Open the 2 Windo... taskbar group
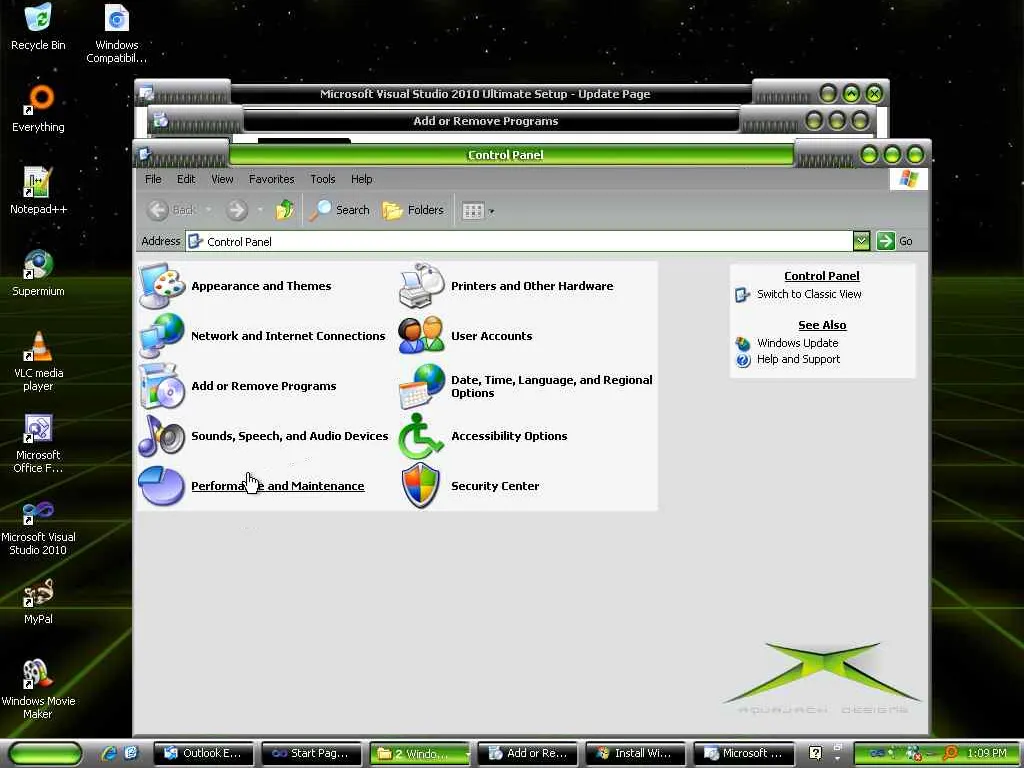The image size is (1024, 768). [420, 754]
